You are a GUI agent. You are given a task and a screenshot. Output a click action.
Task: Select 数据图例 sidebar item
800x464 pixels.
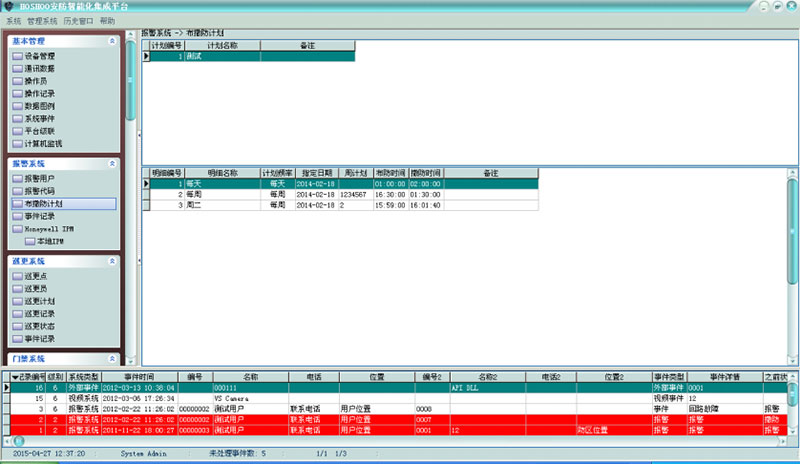(40, 106)
